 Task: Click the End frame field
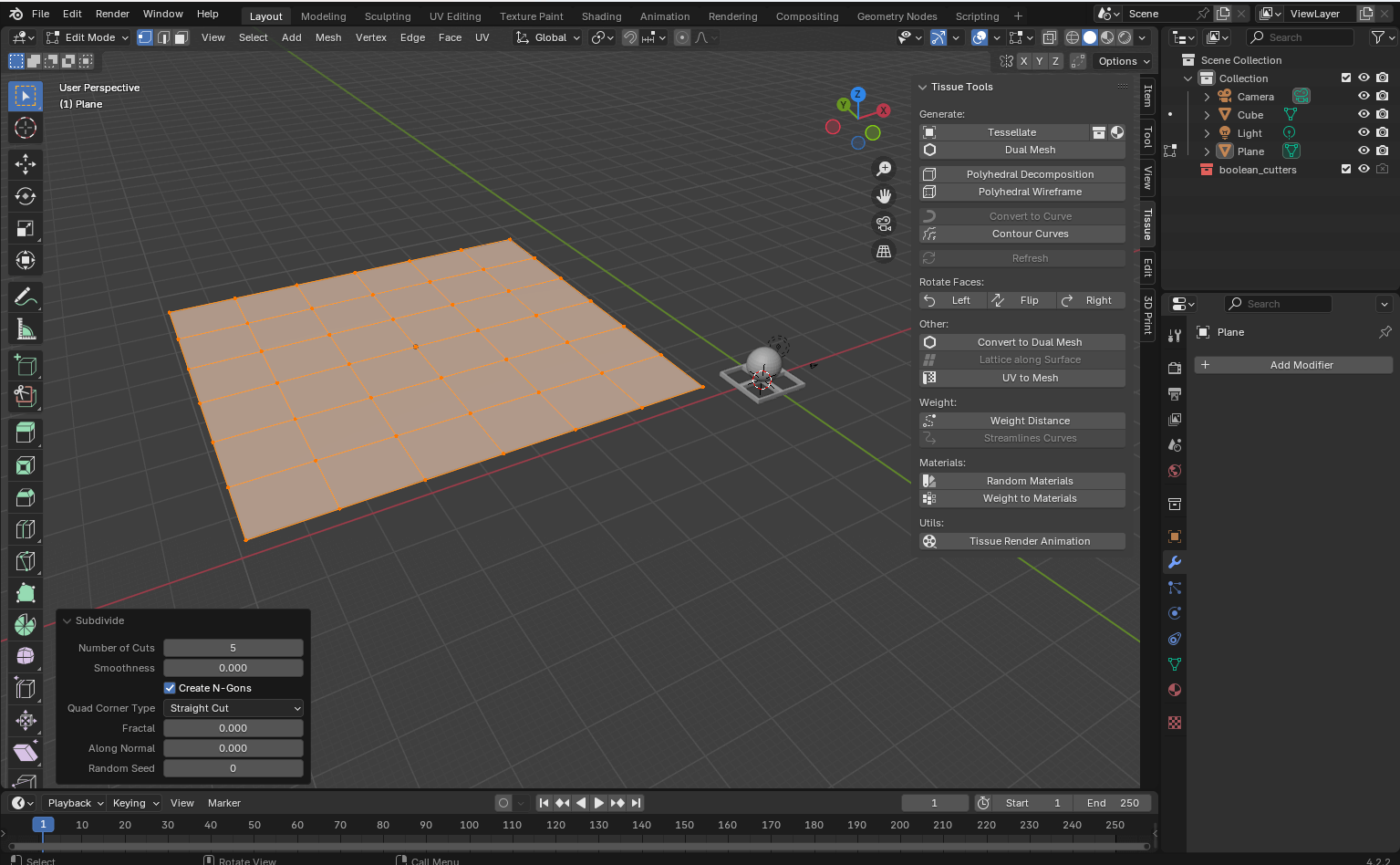point(1113,803)
